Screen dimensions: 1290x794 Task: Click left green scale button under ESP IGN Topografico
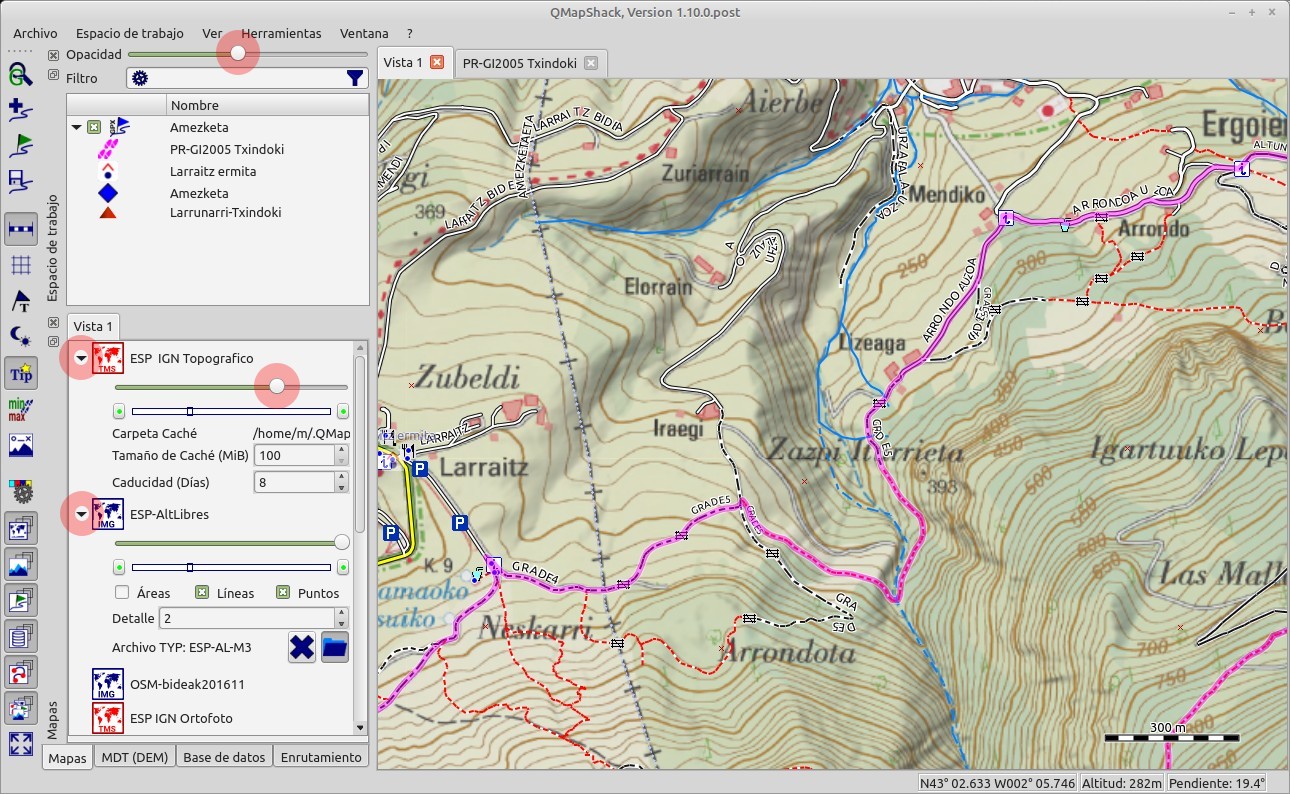pos(120,411)
